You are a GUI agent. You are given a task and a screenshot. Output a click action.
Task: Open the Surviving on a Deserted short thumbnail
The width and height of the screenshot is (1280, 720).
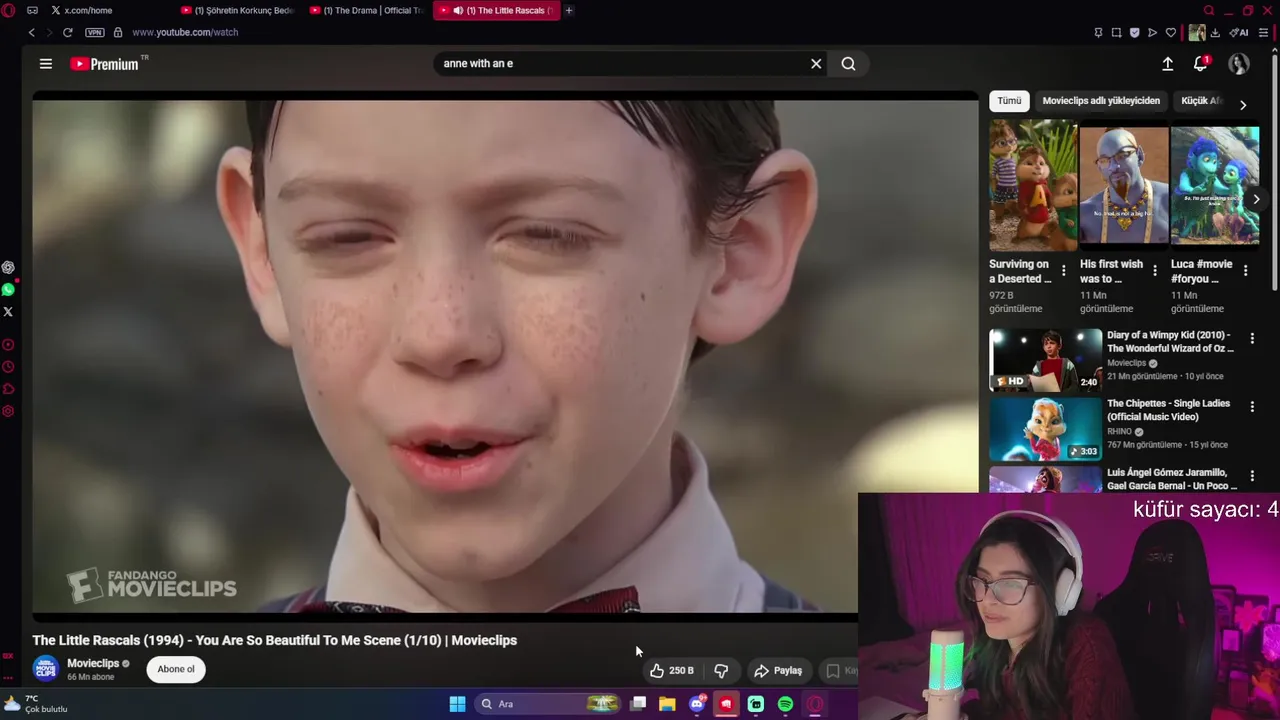click(1033, 185)
